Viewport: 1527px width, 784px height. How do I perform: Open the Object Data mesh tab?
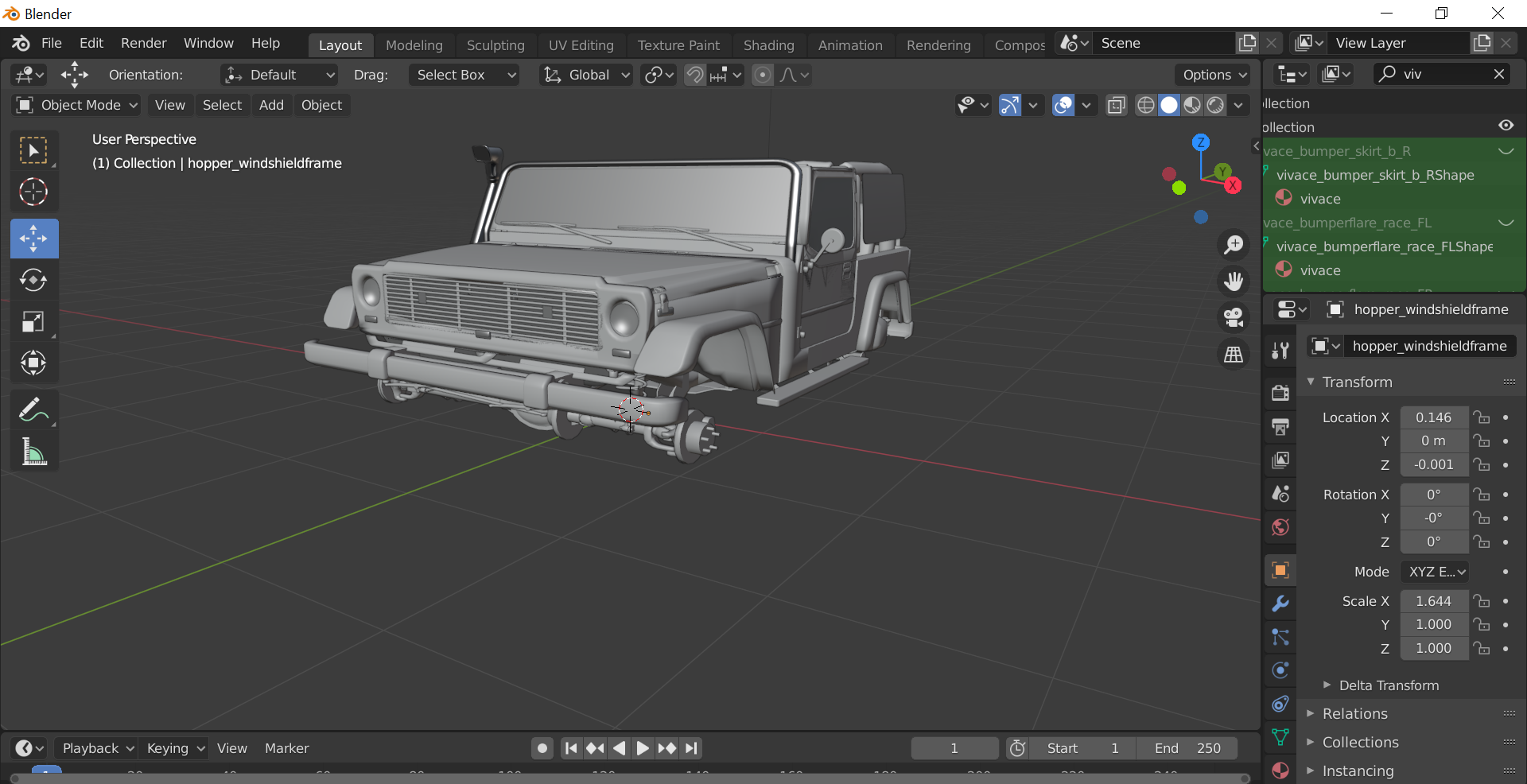[1280, 737]
